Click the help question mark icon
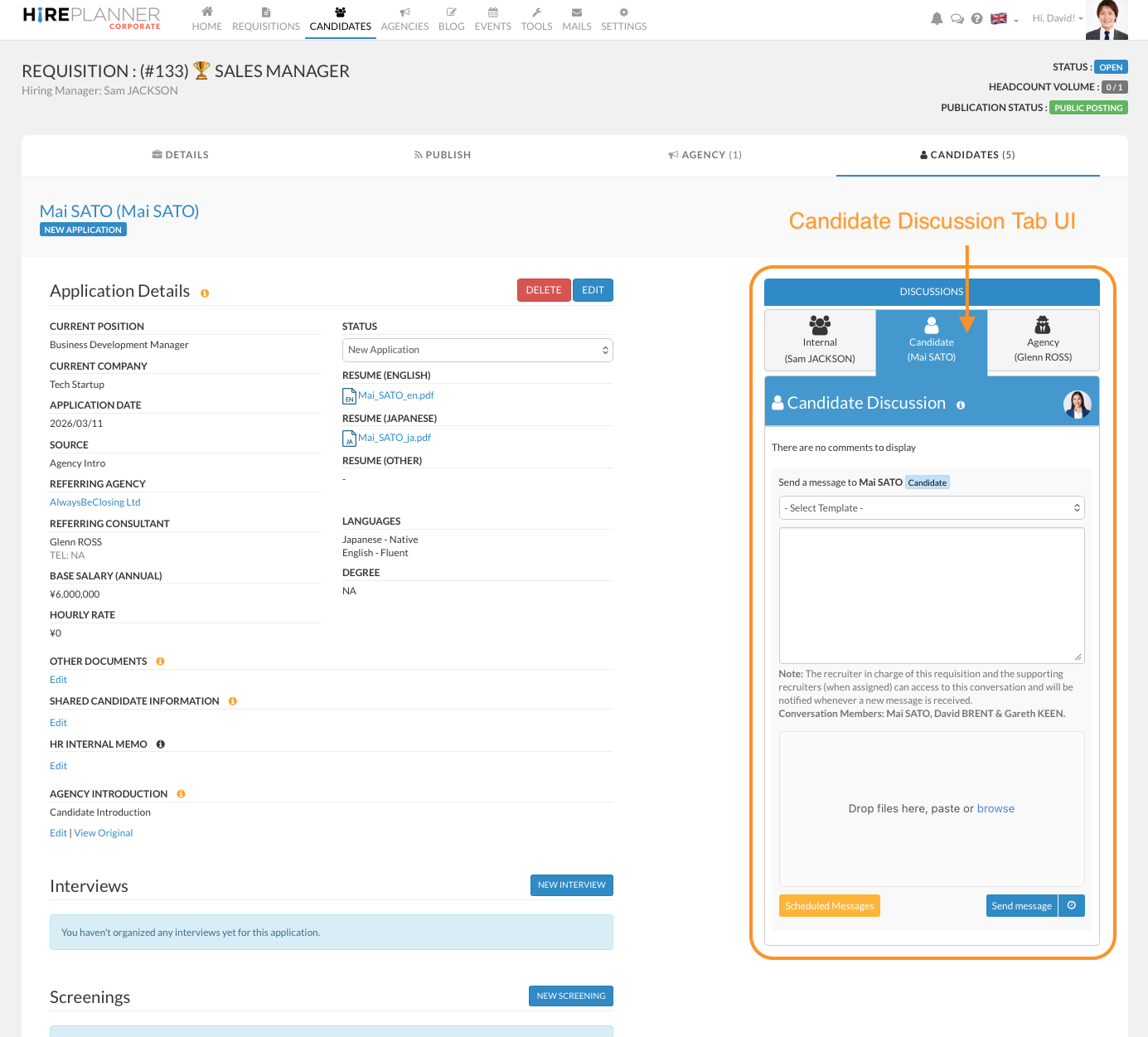This screenshot has width=1148, height=1037. [x=976, y=19]
